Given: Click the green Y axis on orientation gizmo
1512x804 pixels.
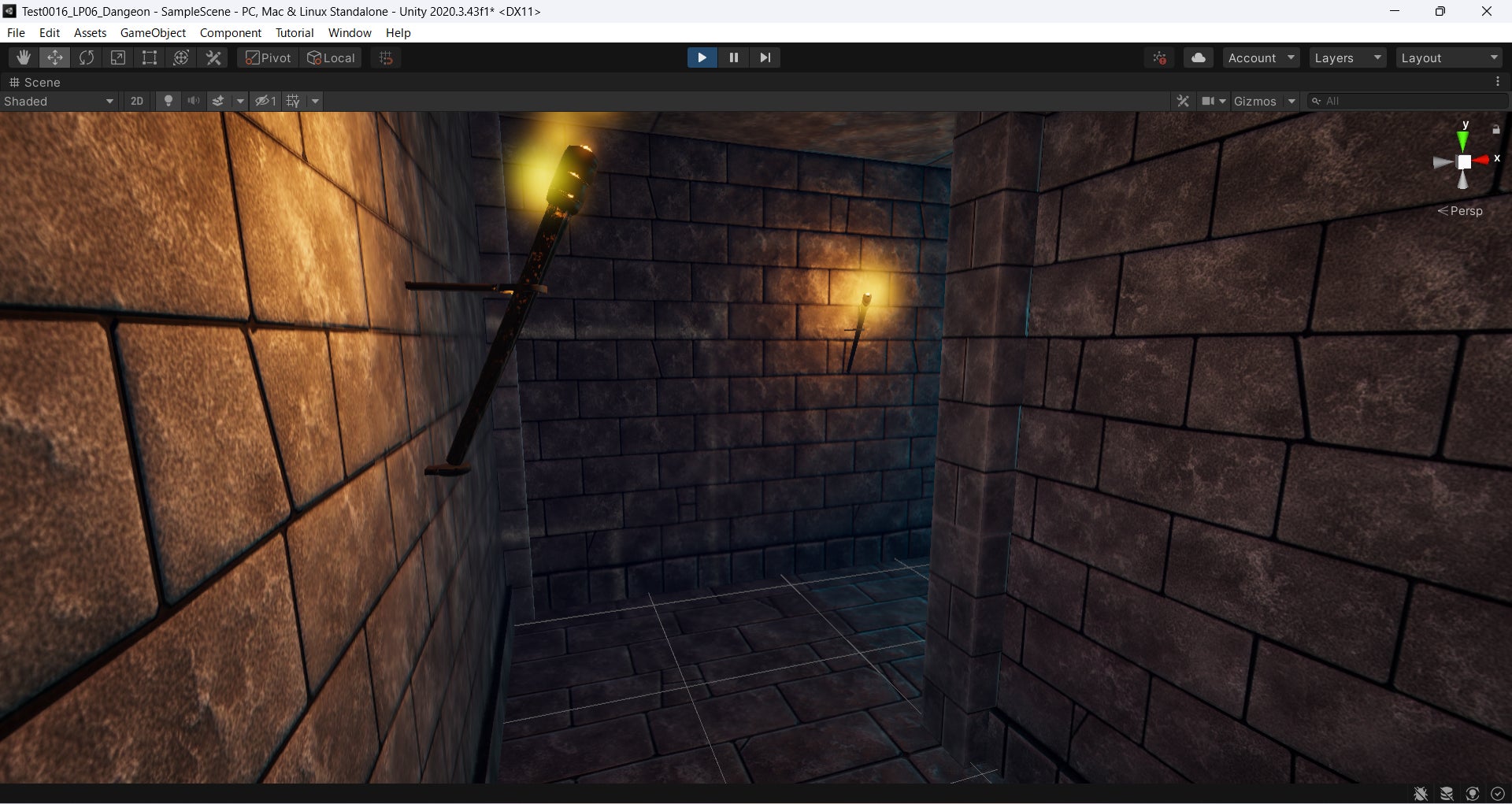Looking at the screenshot, I should [x=1463, y=140].
